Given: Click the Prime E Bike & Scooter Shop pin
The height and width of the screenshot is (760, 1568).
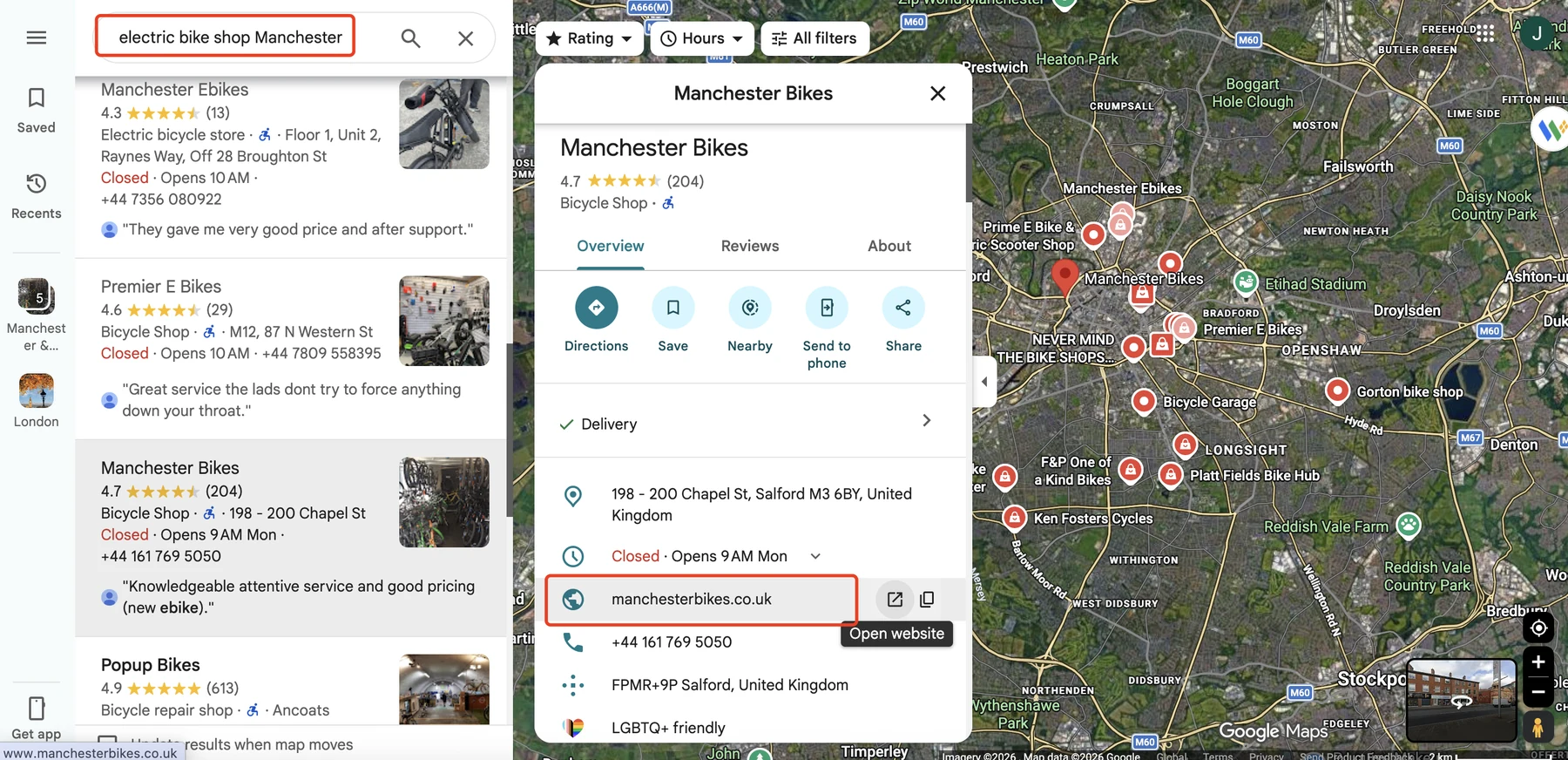Looking at the screenshot, I should click(1093, 234).
